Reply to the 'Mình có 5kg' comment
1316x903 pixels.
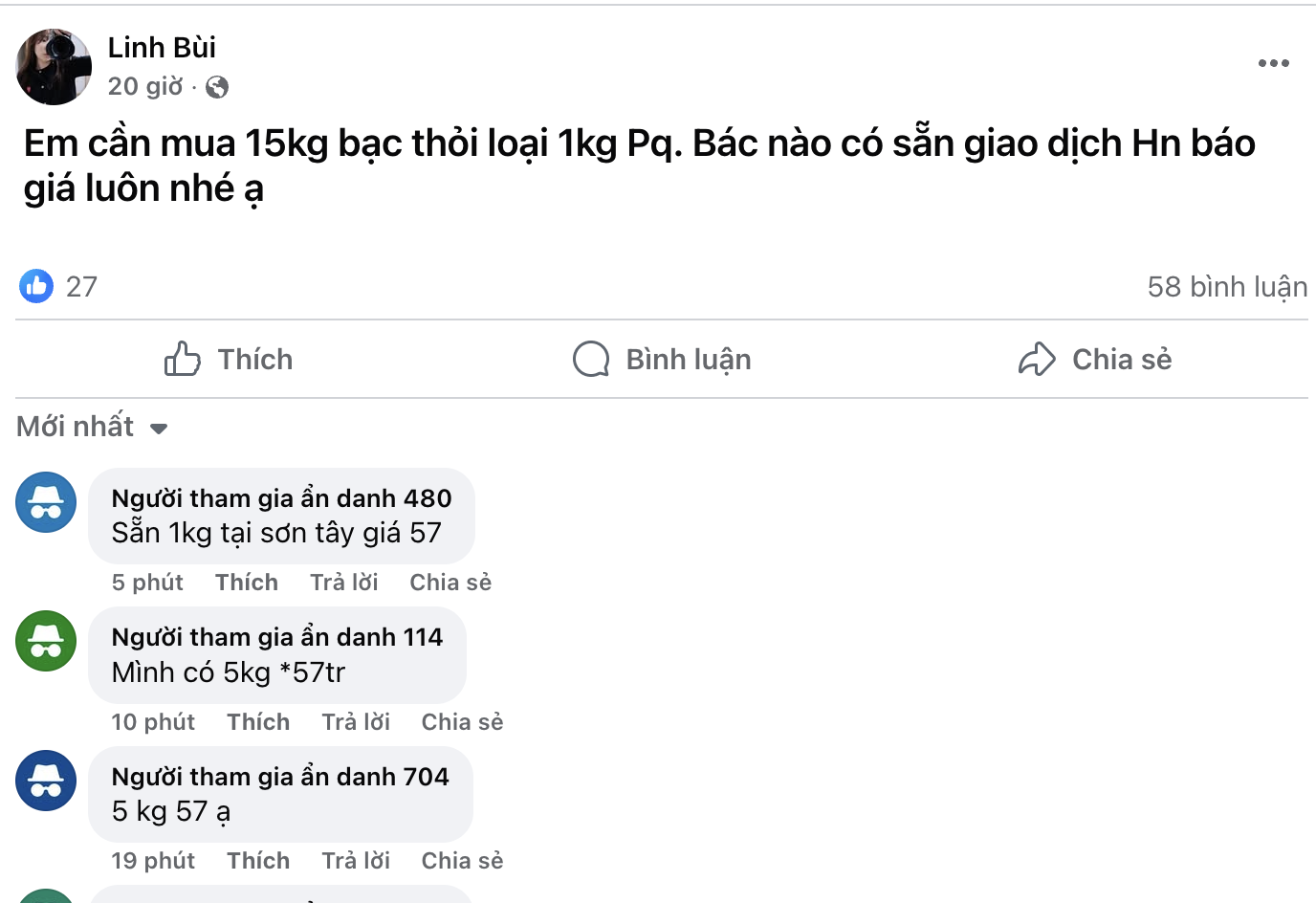(356, 722)
